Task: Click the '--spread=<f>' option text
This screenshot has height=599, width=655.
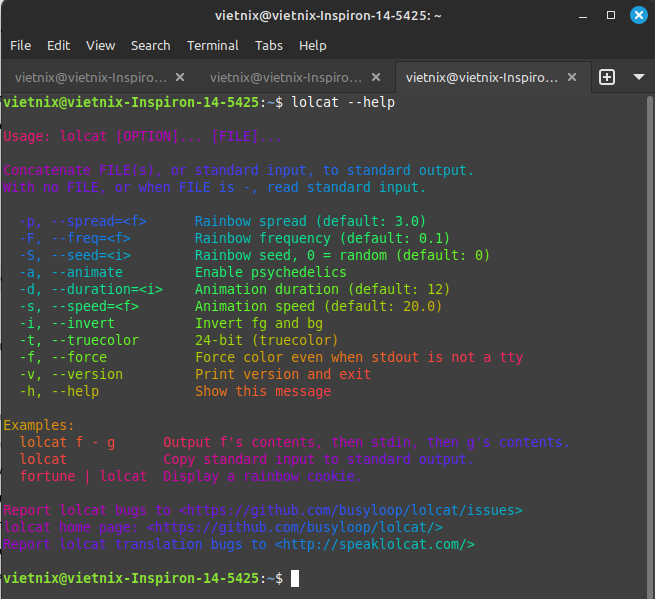Action: 99,221
